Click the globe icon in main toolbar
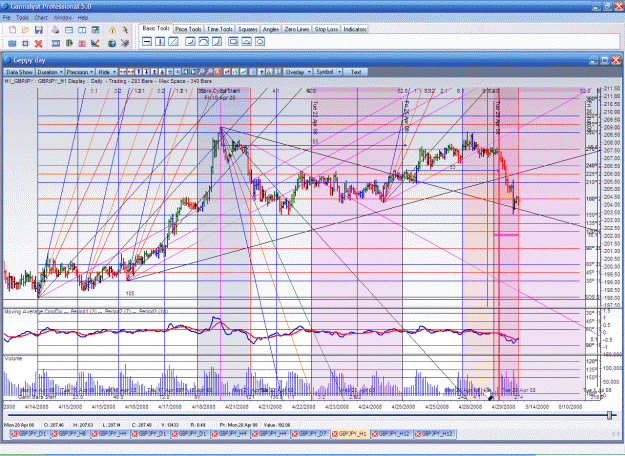625x456 pixels. pyautogui.click(x=112, y=43)
